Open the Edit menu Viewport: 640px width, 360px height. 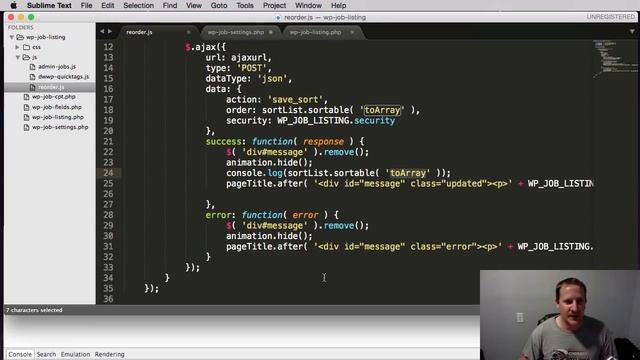pyautogui.click(x=108, y=5)
